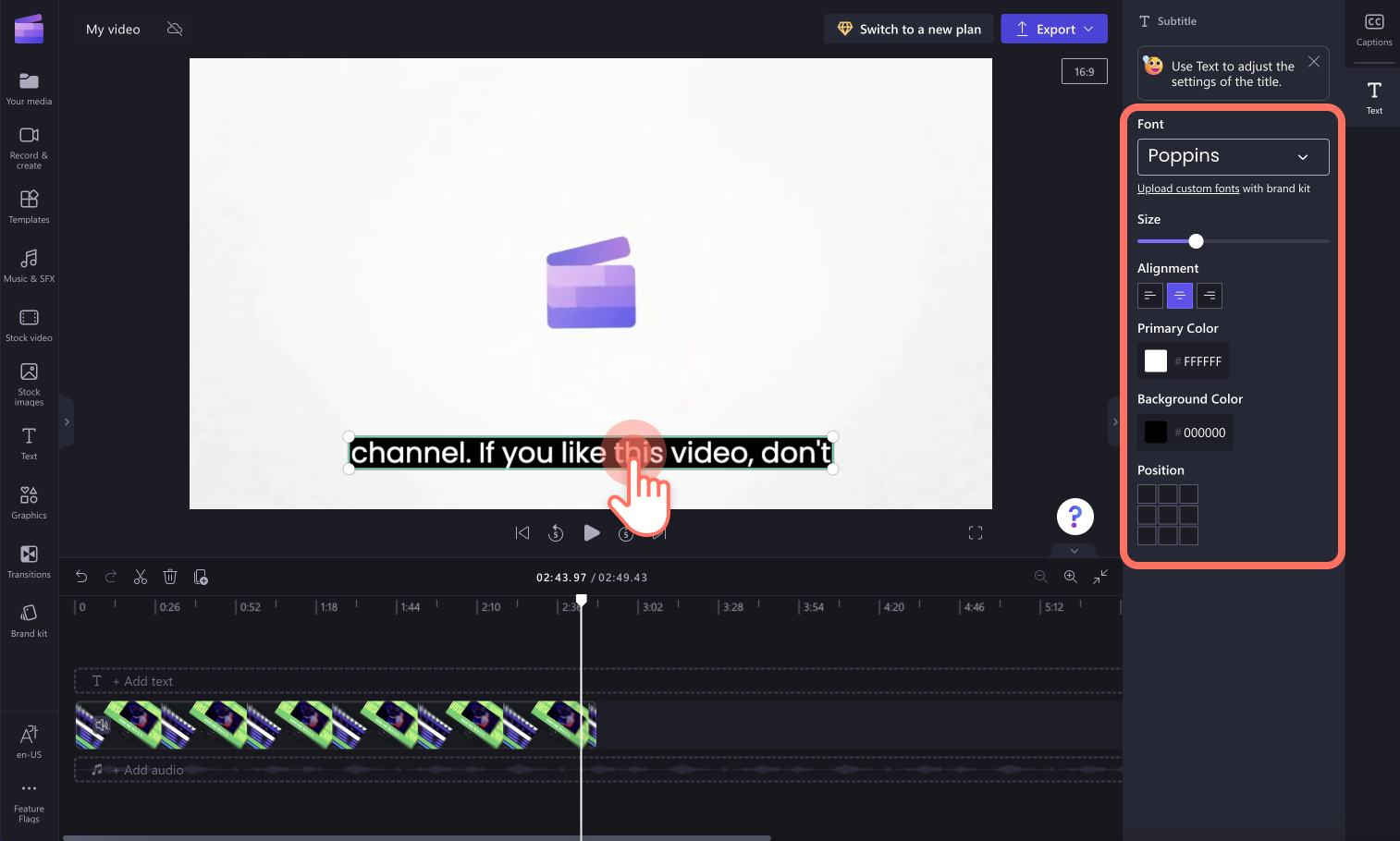Click the white Primary Color swatch
The image size is (1400, 841).
1155,360
